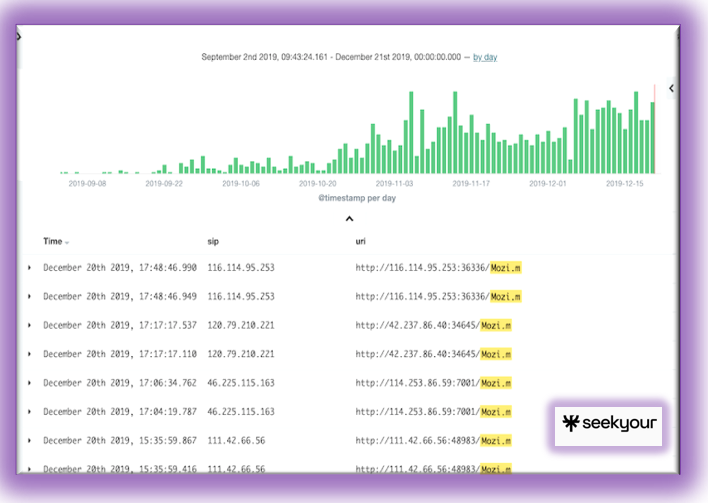708x503 pixels.
Task: Expand the row timed 17:48:46.990
Action: pos(29,268)
